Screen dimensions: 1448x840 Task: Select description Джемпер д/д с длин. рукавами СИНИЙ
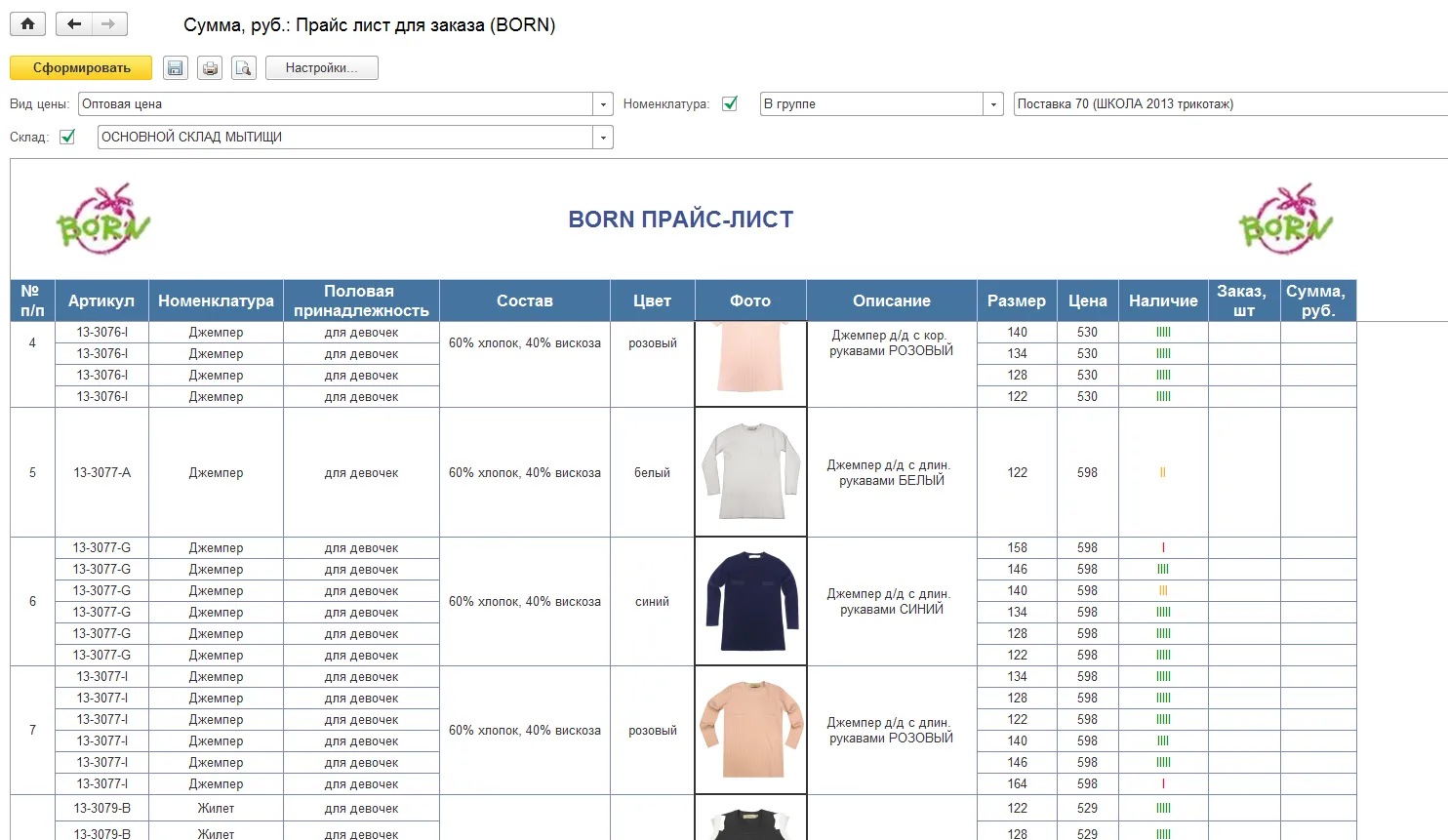pyautogui.click(x=892, y=601)
